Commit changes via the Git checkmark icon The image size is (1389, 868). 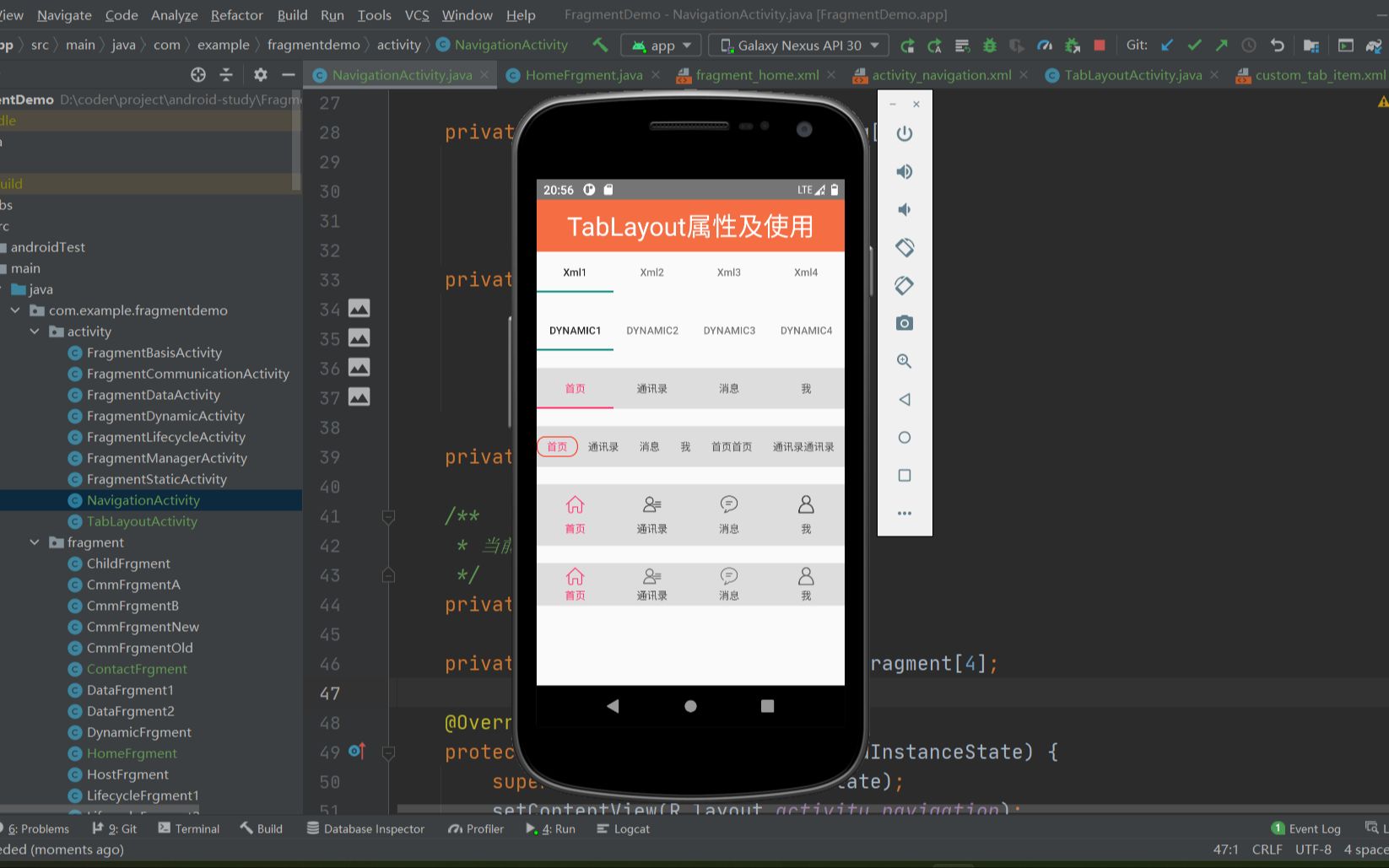(x=1195, y=45)
